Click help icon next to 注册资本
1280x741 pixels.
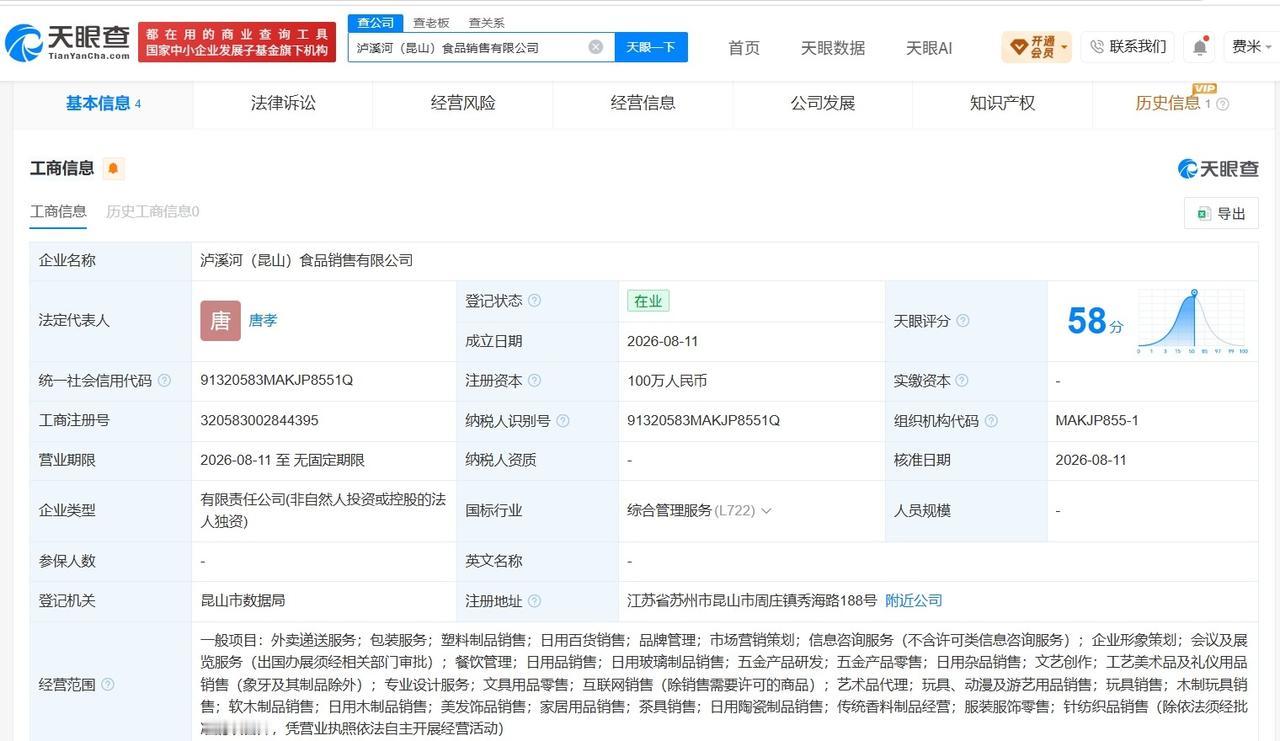(x=534, y=381)
